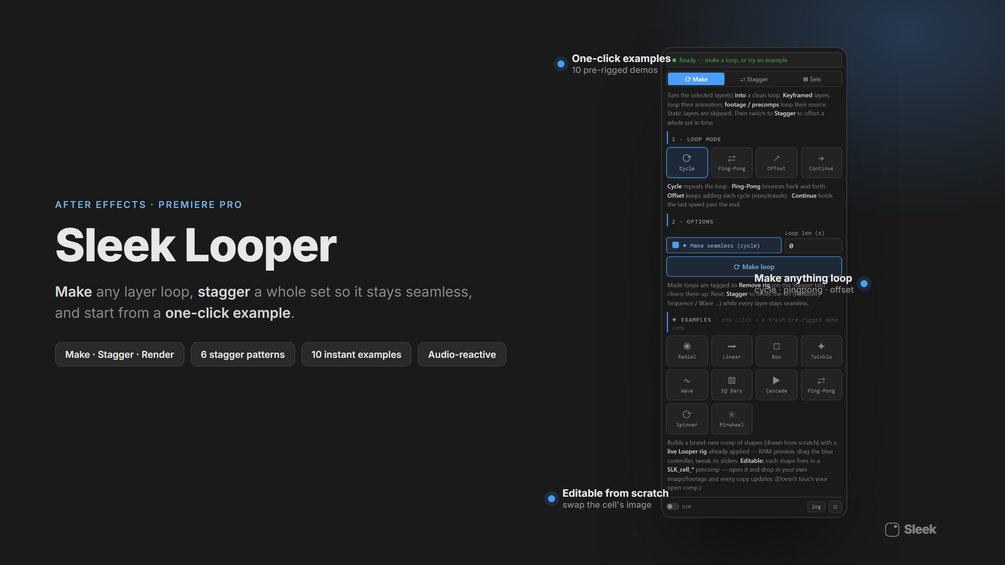The height and width of the screenshot is (565, 1005).
Task: Create the Wave example
Action: pyautogui.click(x=686, y=384)
